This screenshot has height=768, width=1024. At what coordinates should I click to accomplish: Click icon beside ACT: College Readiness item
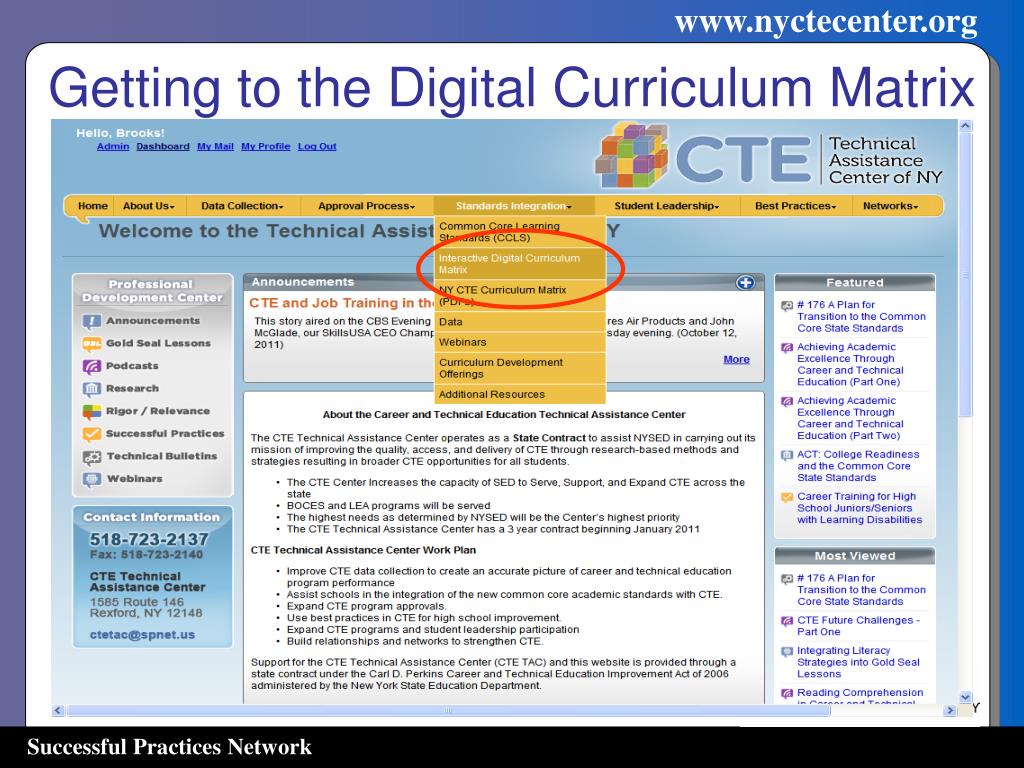click(787, 455)
